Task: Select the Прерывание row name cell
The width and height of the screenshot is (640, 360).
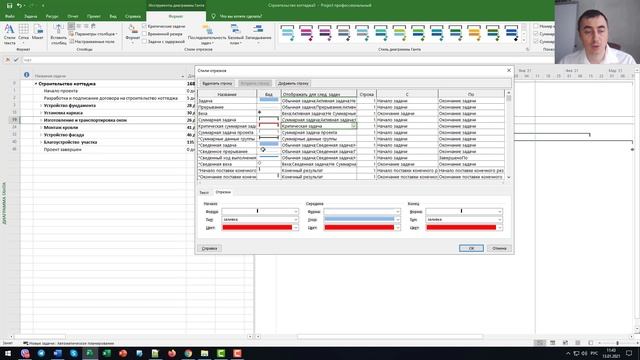Action: [x=227, y=107]
